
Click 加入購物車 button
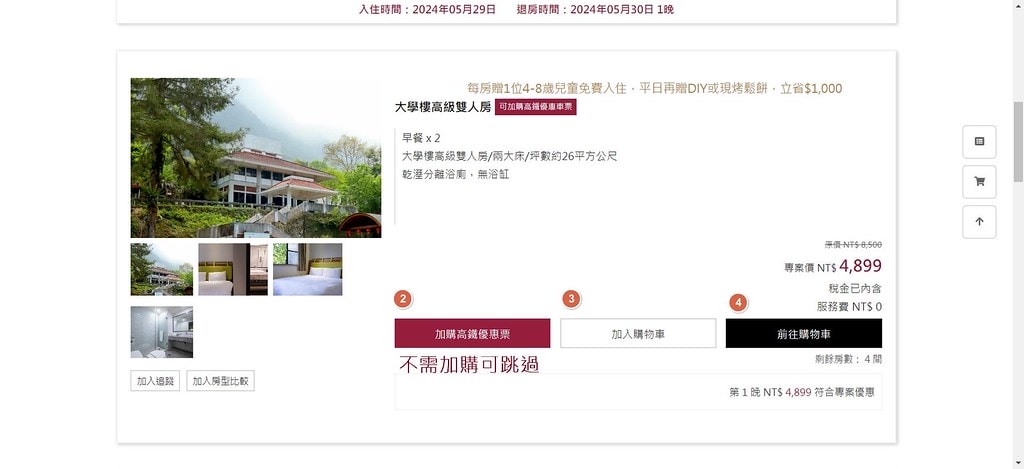[638, 333]
